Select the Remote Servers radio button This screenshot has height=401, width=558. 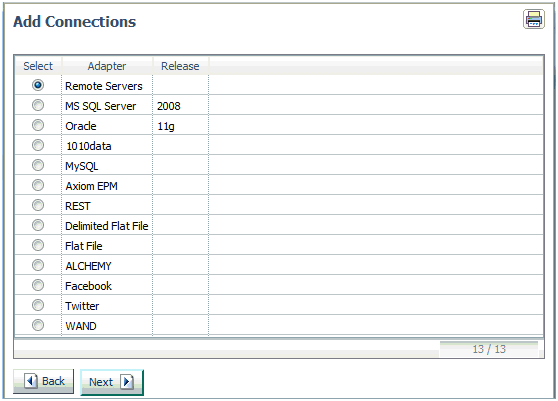(x=38, y=85)
